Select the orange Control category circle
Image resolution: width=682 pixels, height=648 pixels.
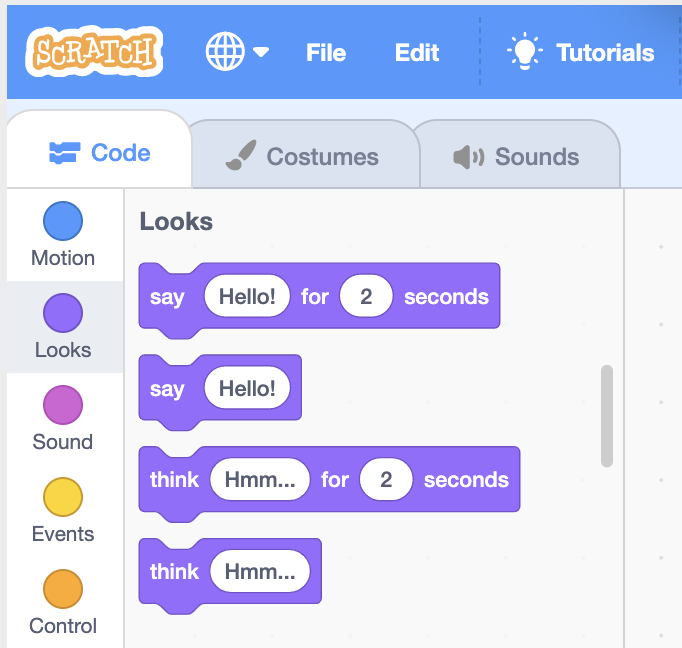(x=63, y=589)
